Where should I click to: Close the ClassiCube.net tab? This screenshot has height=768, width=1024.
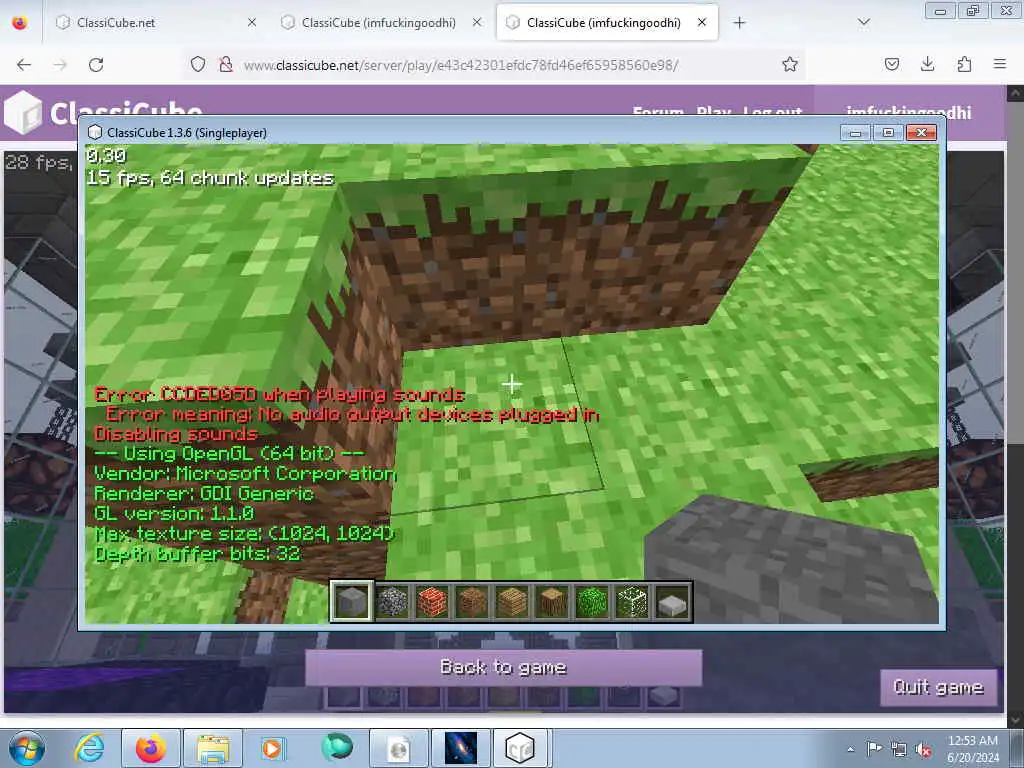(252, 22)
